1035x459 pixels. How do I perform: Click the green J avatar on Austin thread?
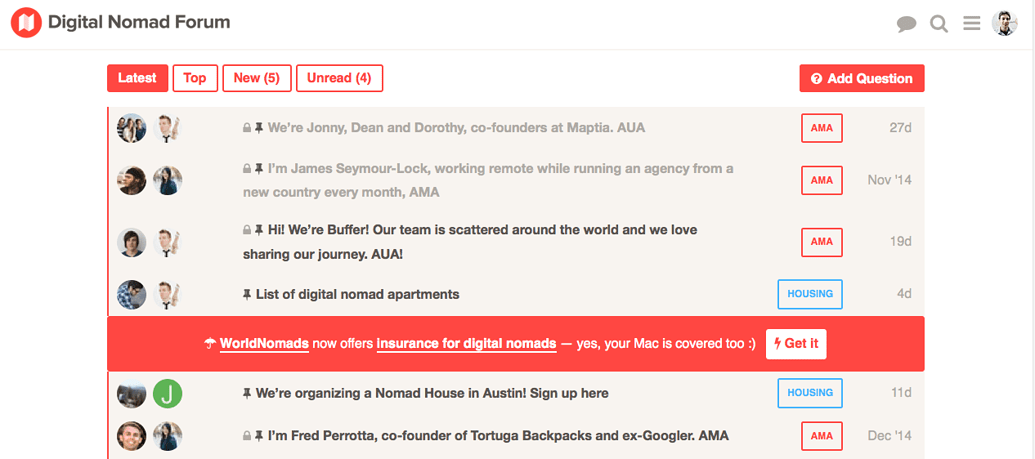coord(167,394)
